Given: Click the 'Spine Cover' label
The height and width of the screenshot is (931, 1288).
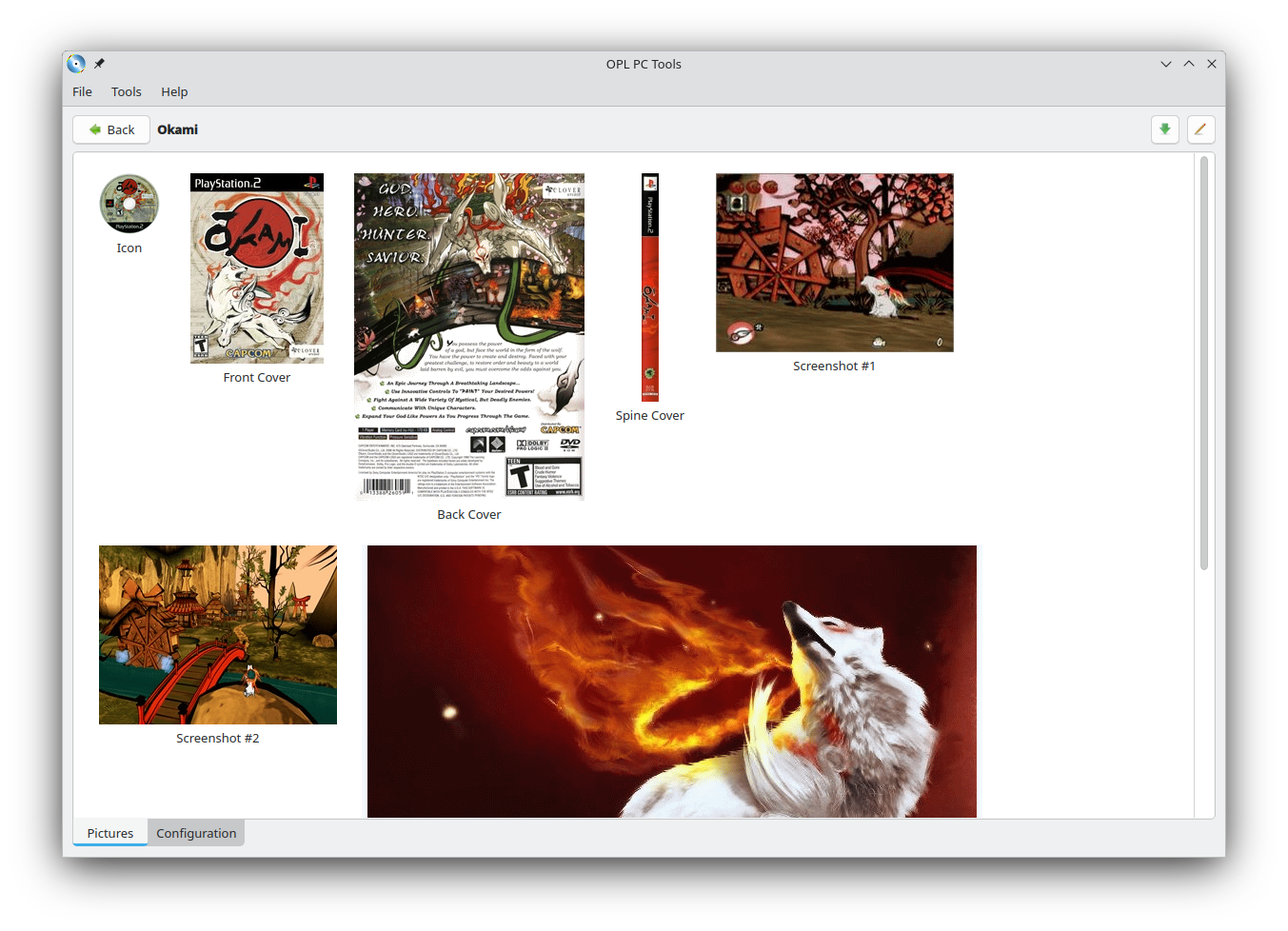Looking at the screenshot, I should pos(650,416).
